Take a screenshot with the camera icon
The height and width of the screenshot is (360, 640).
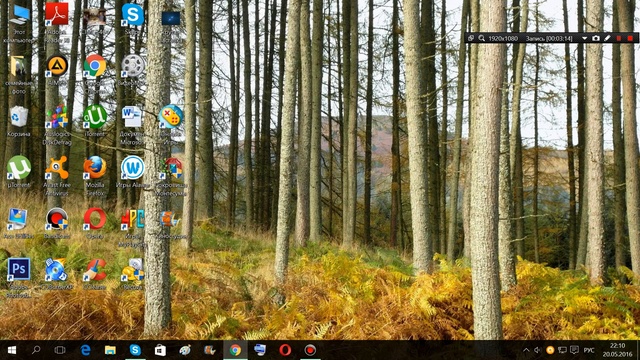pyautogui.click(x=596, y=38)
